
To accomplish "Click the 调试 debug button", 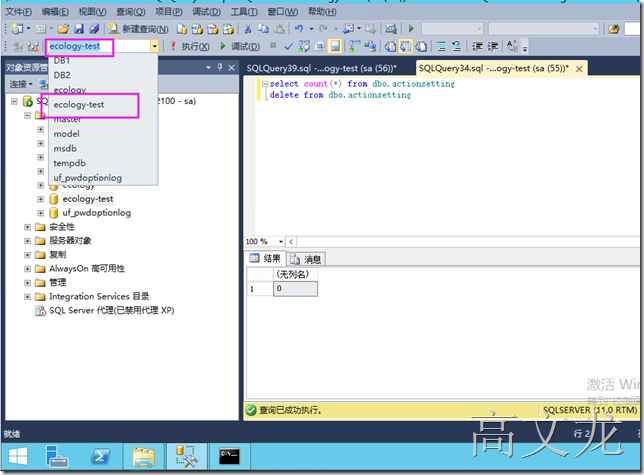I will tap(240, 46).
